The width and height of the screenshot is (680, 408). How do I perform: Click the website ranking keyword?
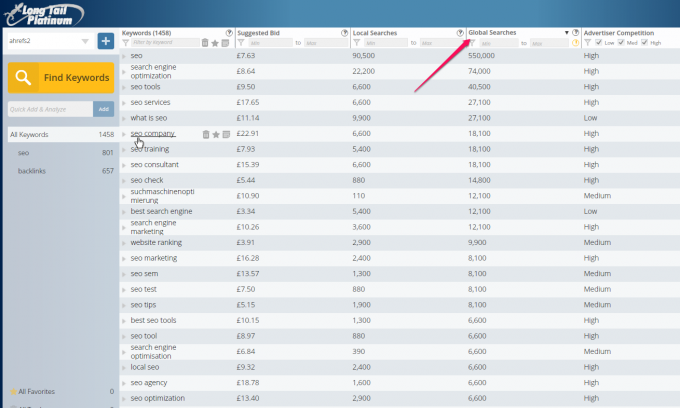click(x=156, y=242)
